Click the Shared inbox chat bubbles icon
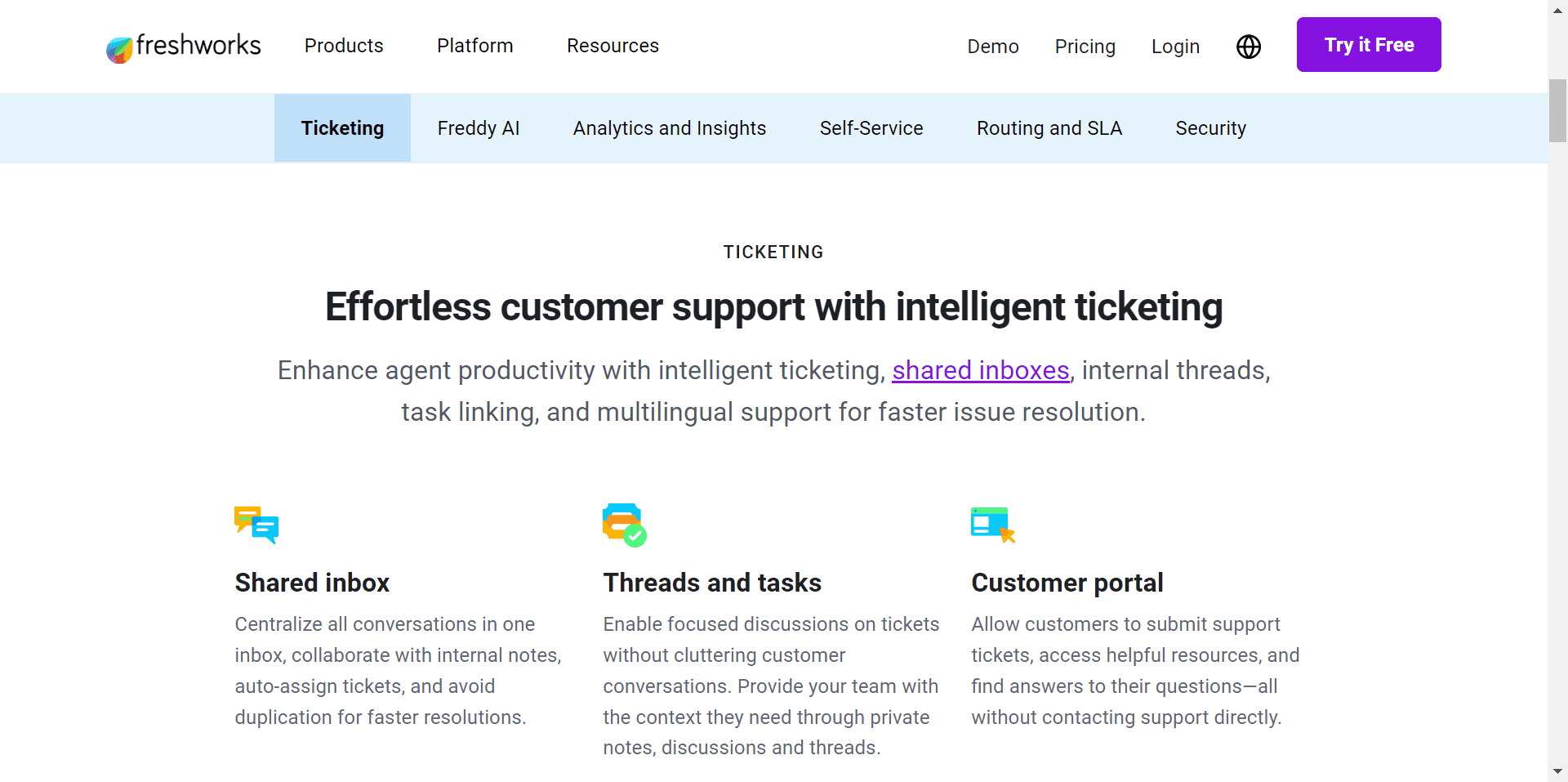 coord(256,525)
